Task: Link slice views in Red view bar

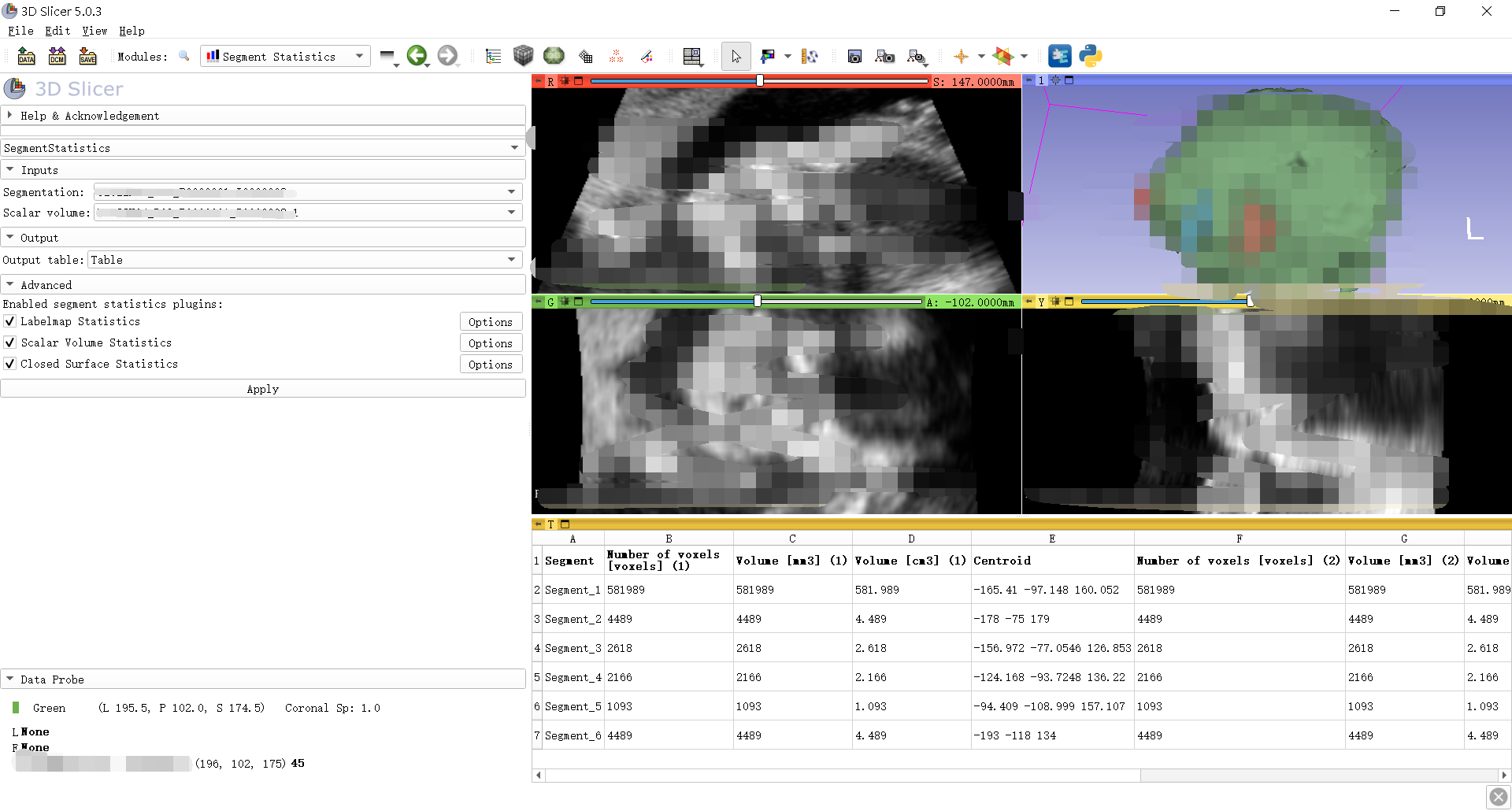Action: [x=565, y=81]
